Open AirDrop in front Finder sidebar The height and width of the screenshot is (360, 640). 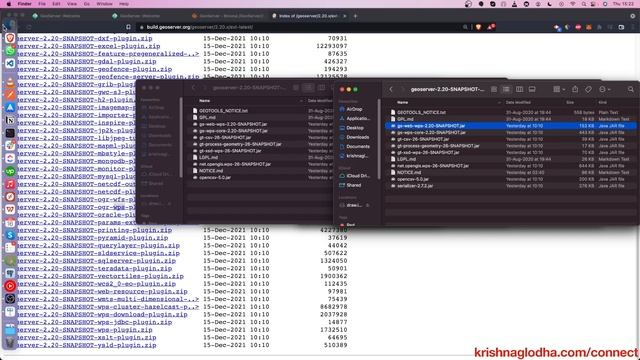[354, 109]
